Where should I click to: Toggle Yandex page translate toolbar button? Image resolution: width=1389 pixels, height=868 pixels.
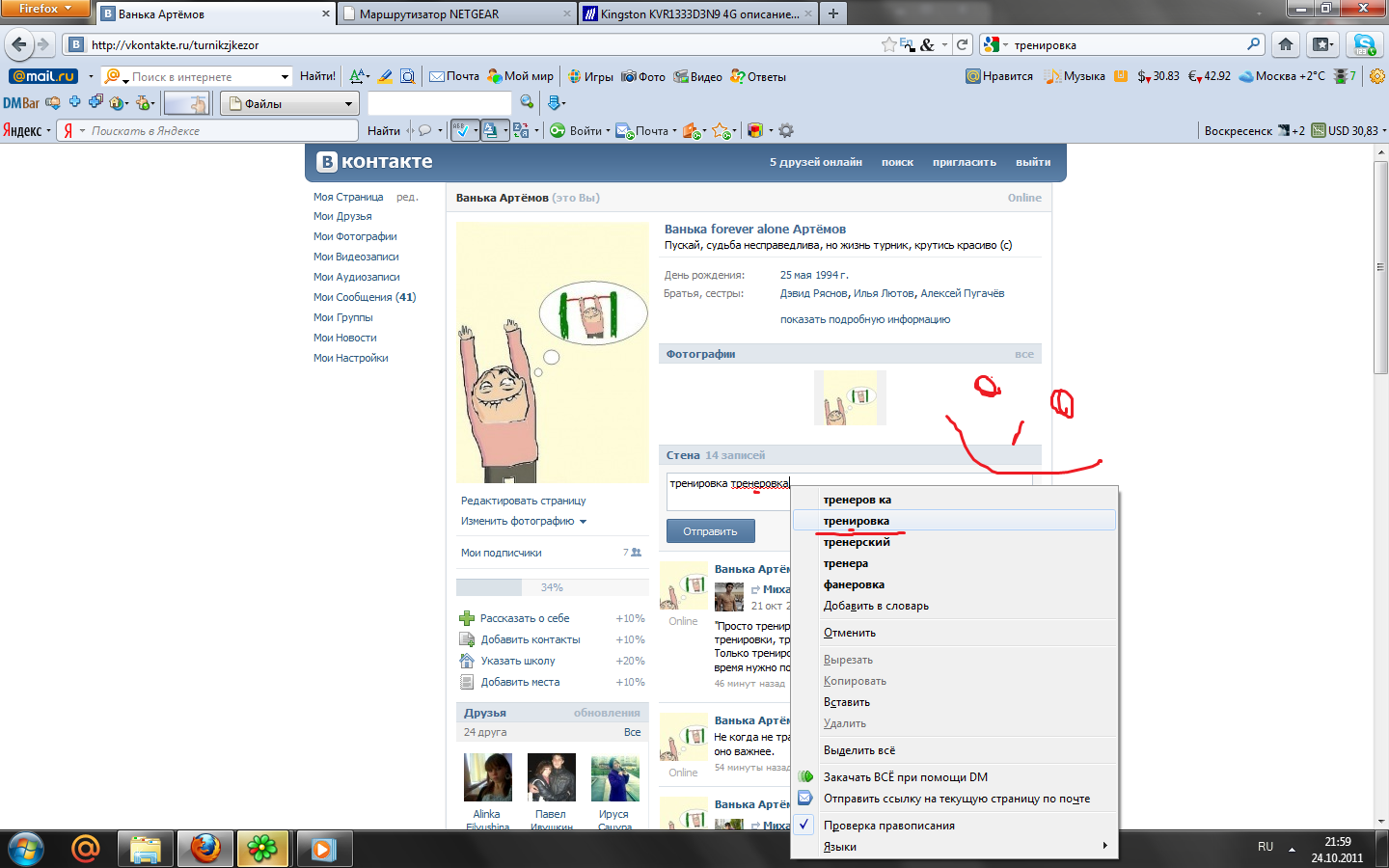click(x=494, y=130)
